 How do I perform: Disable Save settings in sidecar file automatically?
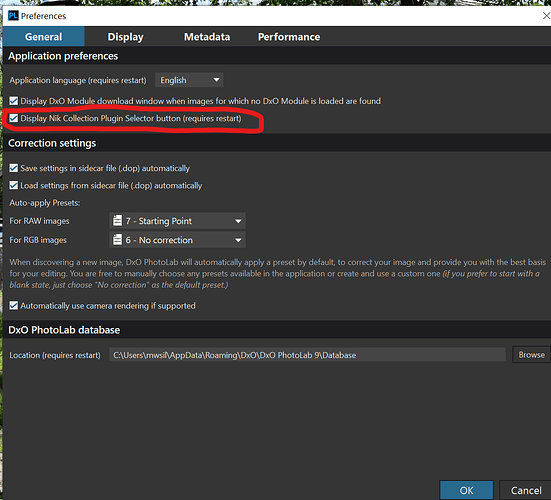coord(14,168)
